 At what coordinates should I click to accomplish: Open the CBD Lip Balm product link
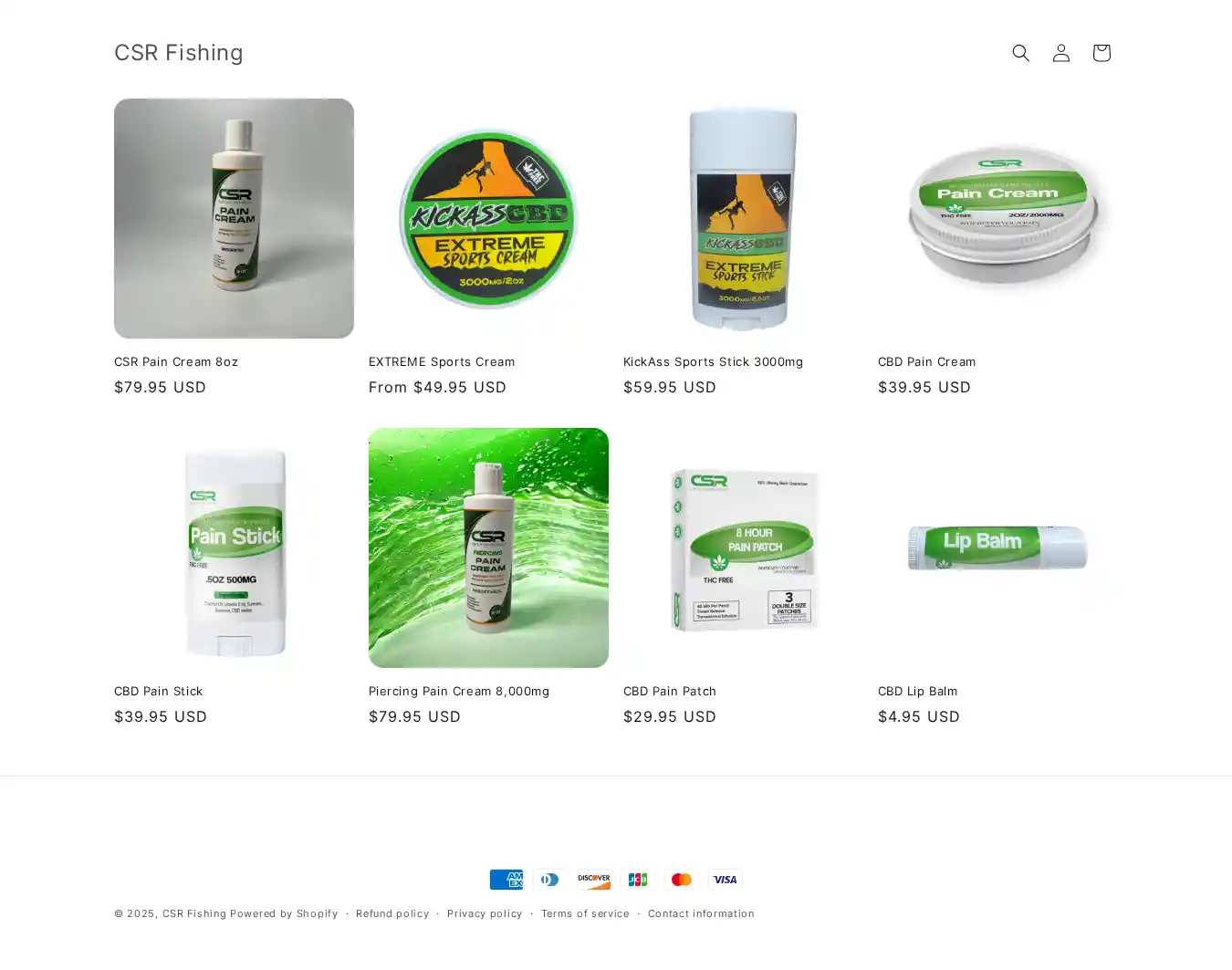917,692
